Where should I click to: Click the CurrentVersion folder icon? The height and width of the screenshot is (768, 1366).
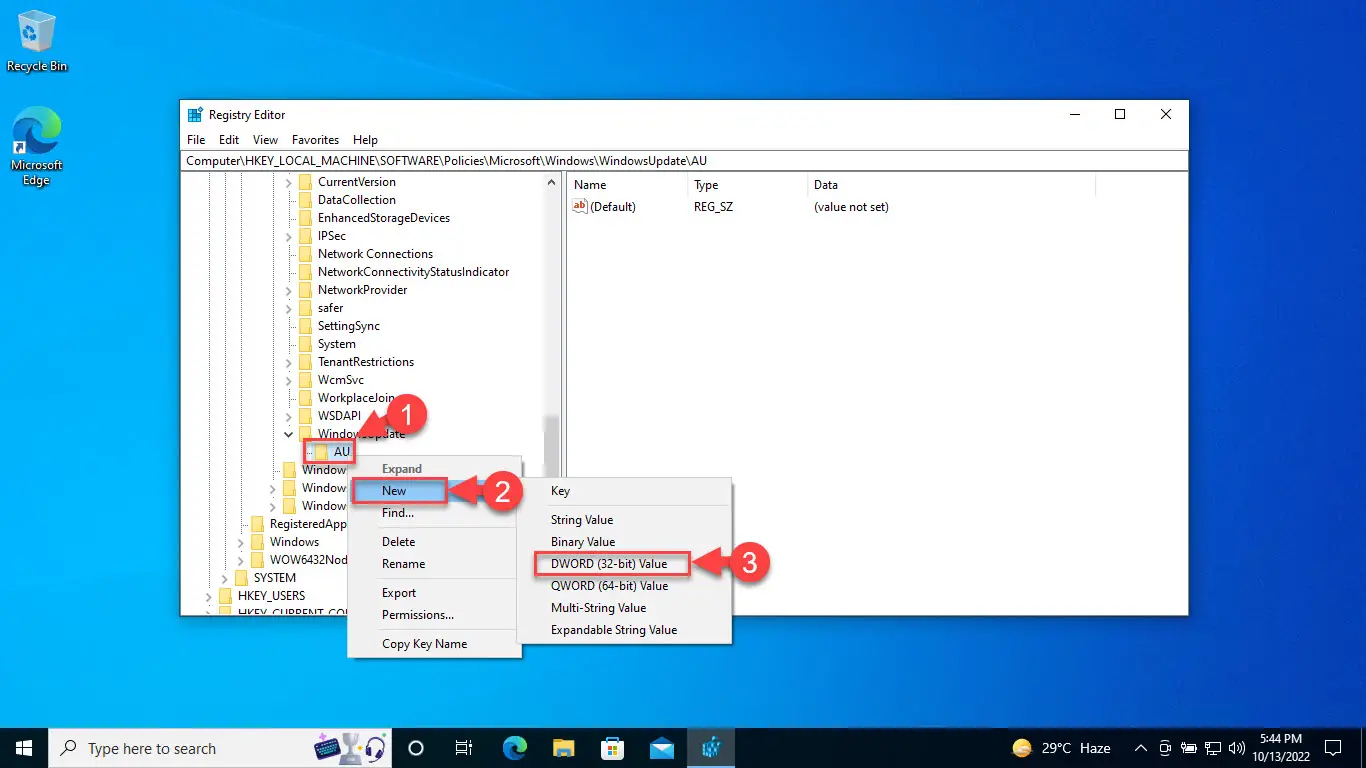[x=306, y=182]
